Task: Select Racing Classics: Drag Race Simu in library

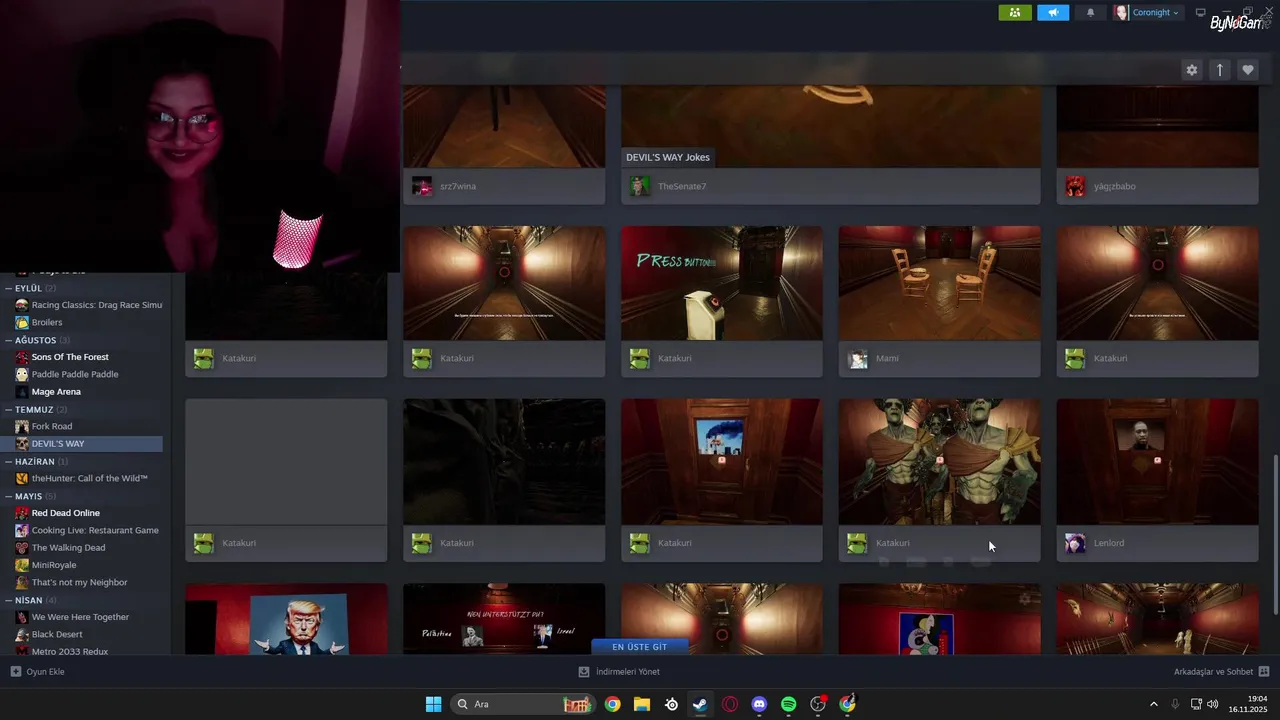Action: click(88, 305)
